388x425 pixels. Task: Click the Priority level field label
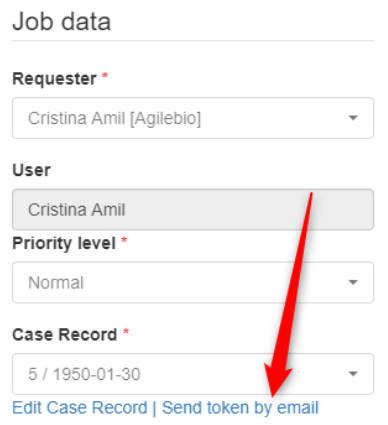64,243
